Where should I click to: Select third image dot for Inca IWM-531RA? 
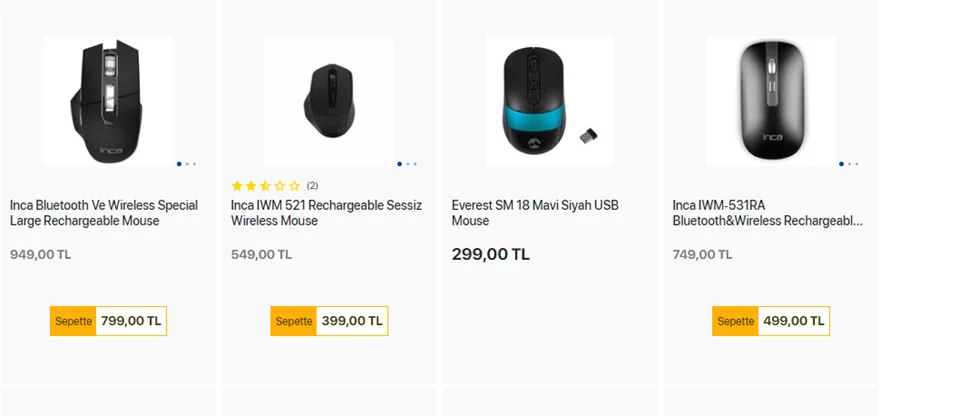click(856, 163)
